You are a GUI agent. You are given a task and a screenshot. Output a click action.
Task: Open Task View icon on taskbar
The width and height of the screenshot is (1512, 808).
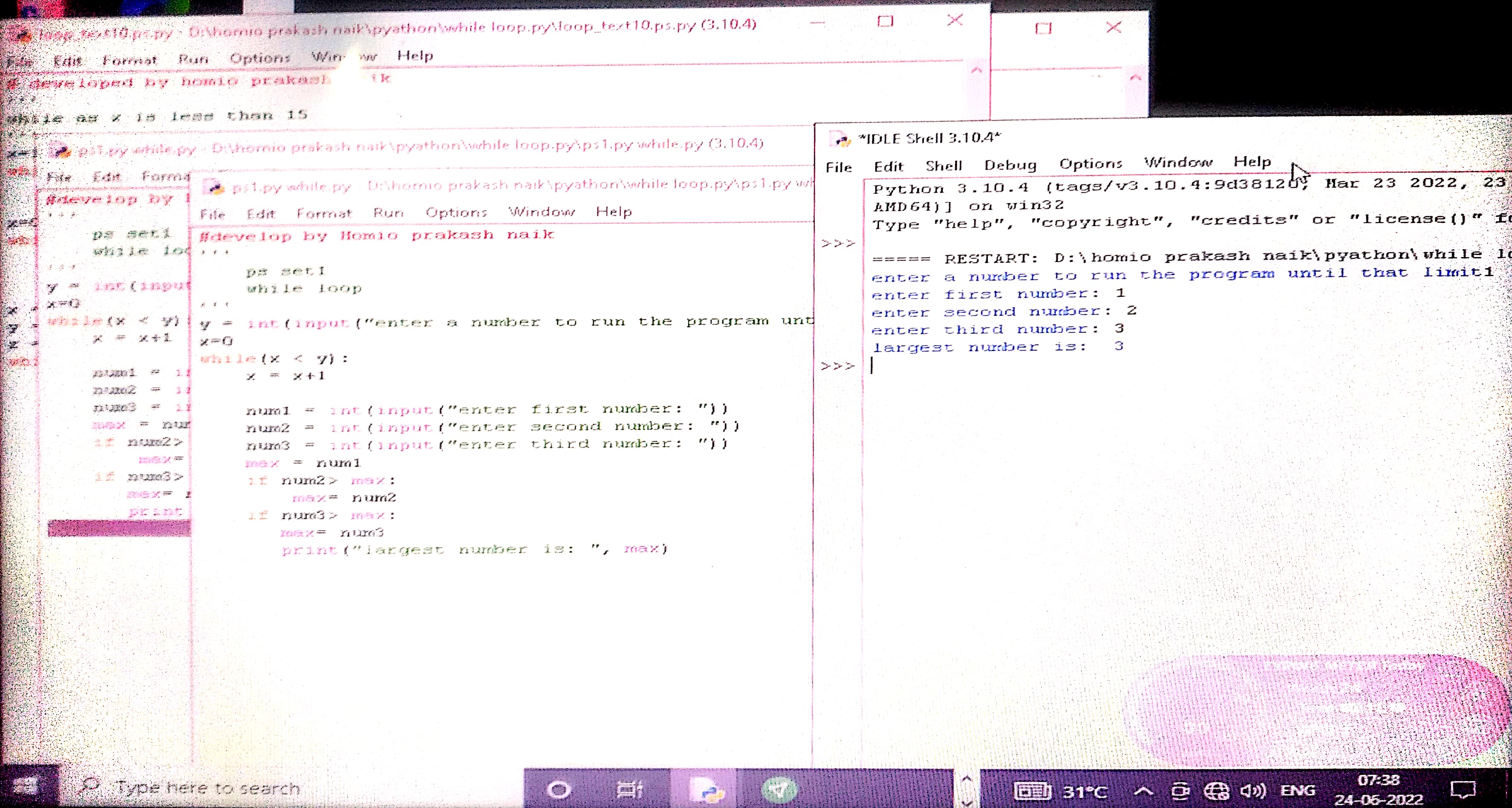[629, 790]
